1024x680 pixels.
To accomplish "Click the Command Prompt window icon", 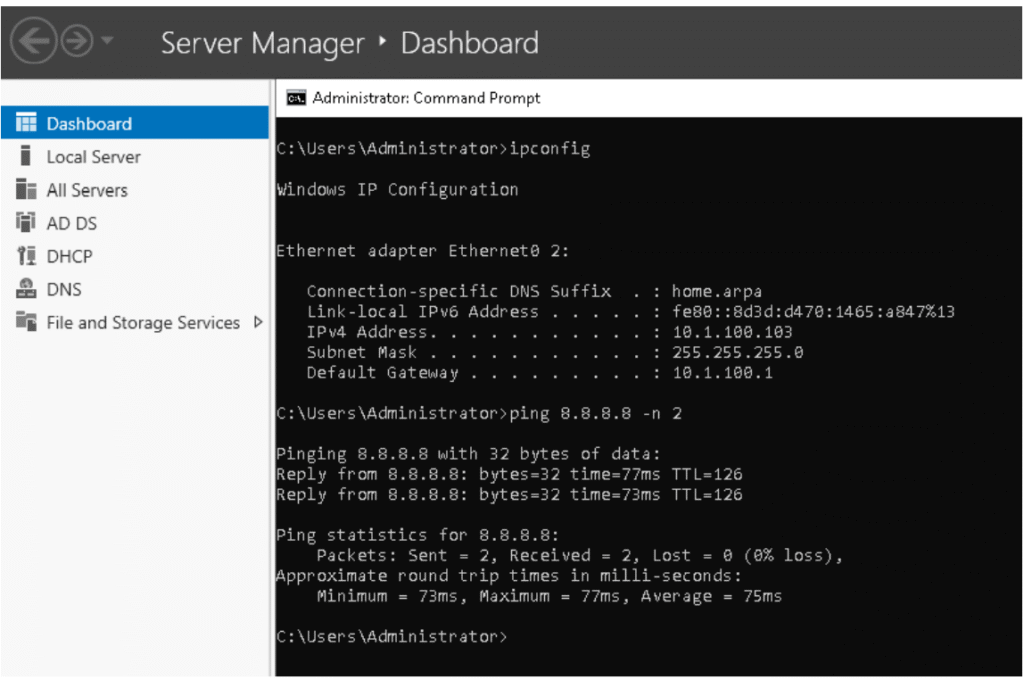I will coord(295,98).
